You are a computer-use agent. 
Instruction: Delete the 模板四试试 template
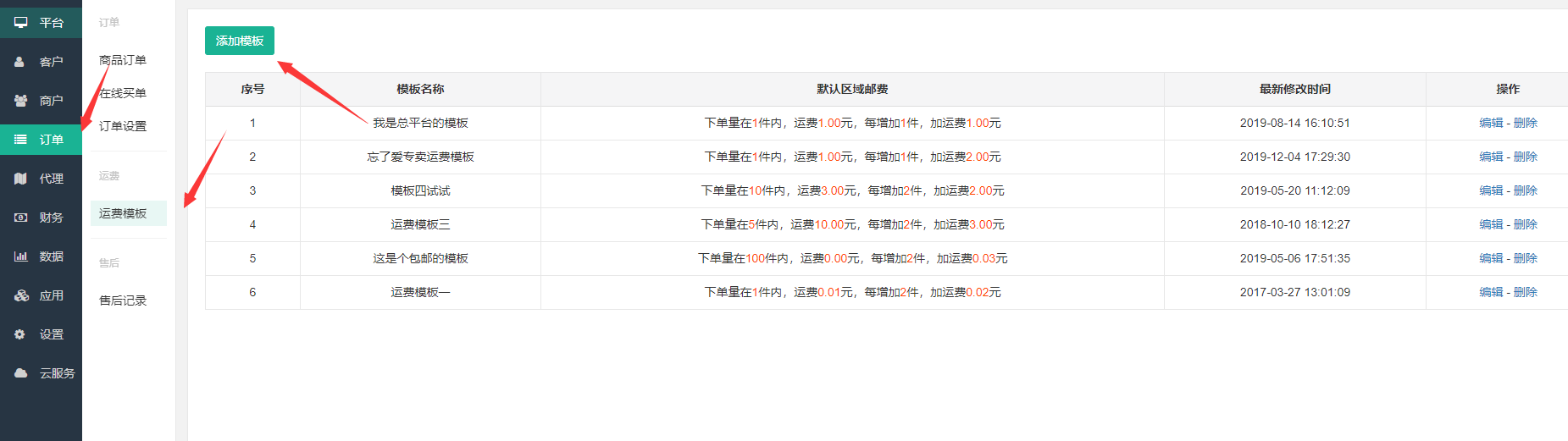1526,190
